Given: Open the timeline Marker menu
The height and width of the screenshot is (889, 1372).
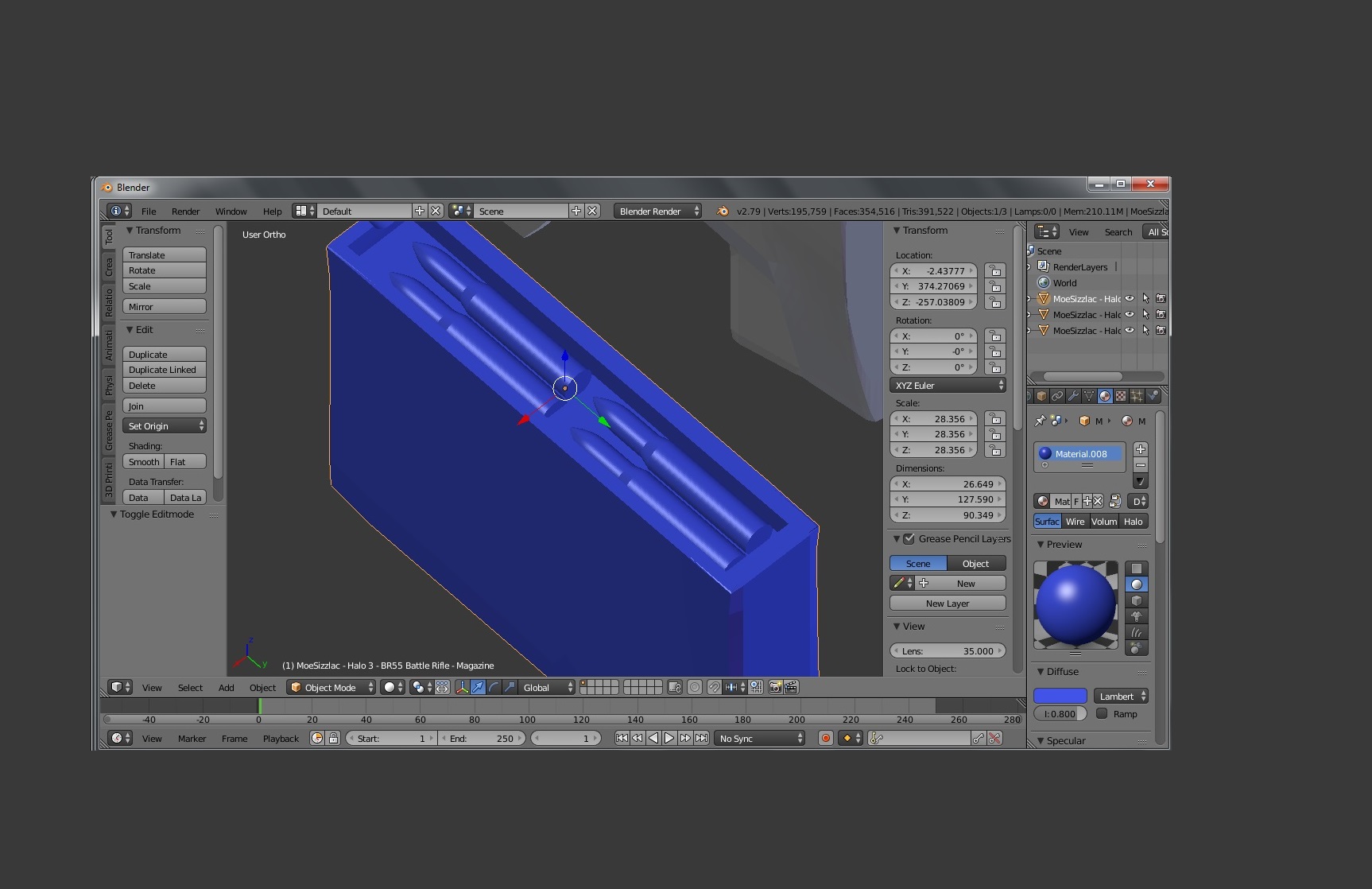Looking at the screenshot, I should point(192,738).
